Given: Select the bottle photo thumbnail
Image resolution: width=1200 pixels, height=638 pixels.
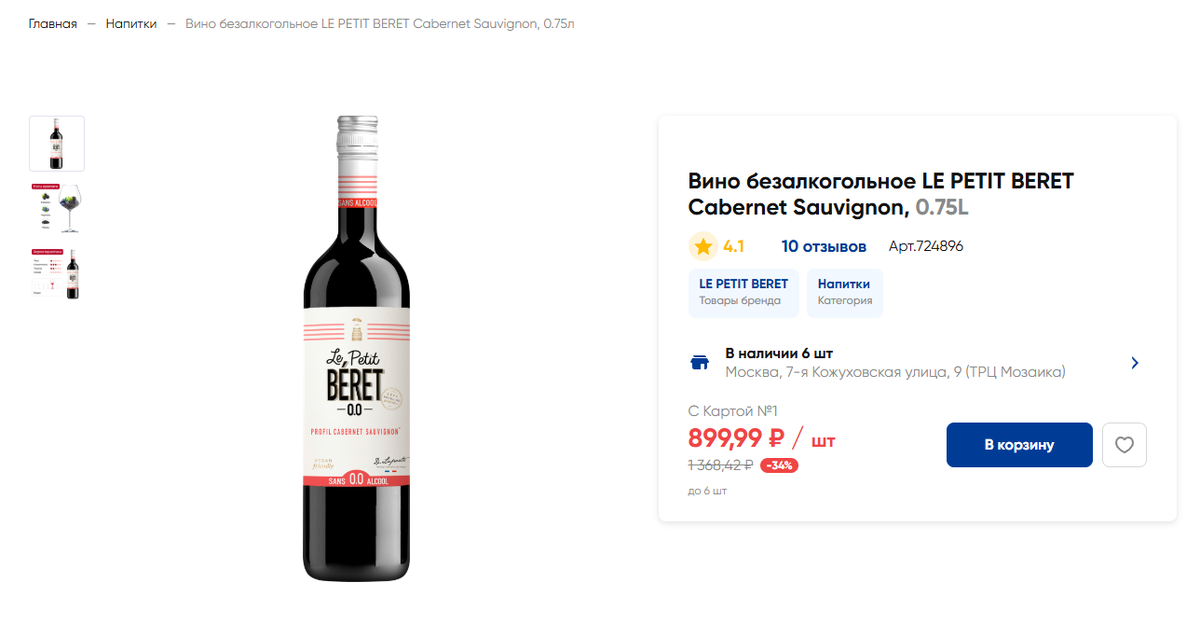Looking at the screenshot, I should click(x=57, y=143).
